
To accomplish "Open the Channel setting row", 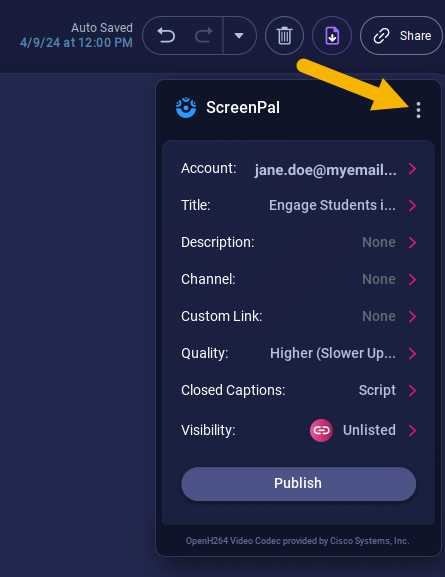I will pos(299,279).
